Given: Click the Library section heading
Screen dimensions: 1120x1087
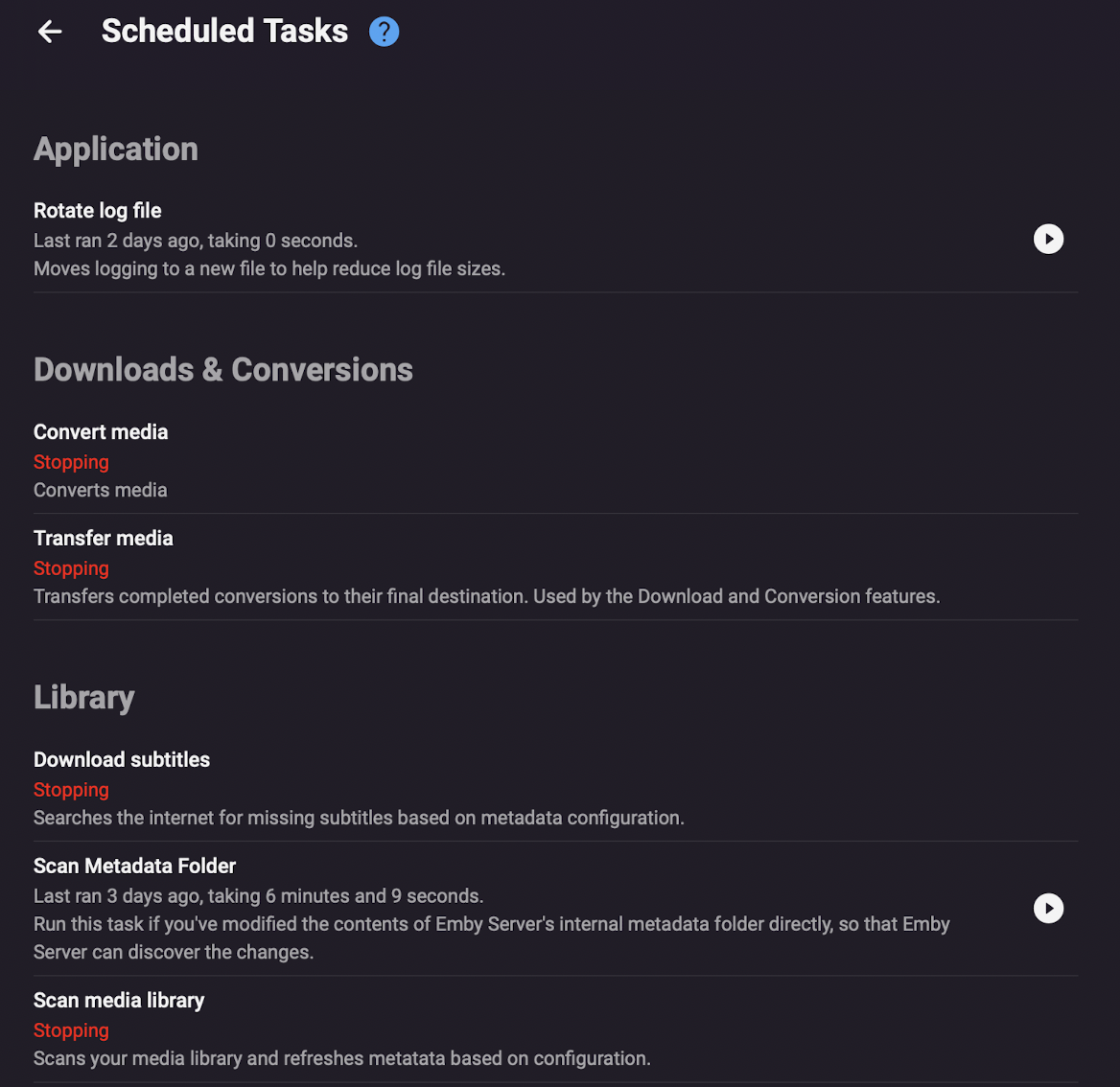Looking at the screenshot, I should (x=83, y=697).
